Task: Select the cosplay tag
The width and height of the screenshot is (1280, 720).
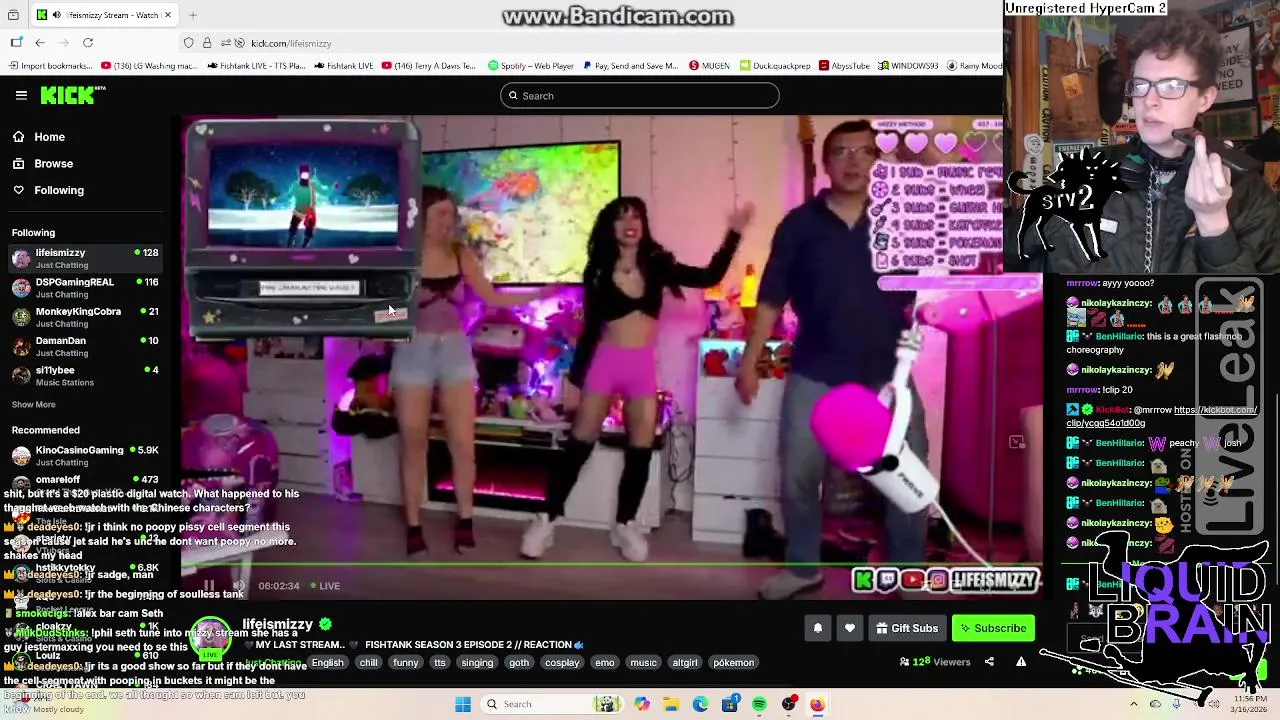Action: click(x=562, y=663)
